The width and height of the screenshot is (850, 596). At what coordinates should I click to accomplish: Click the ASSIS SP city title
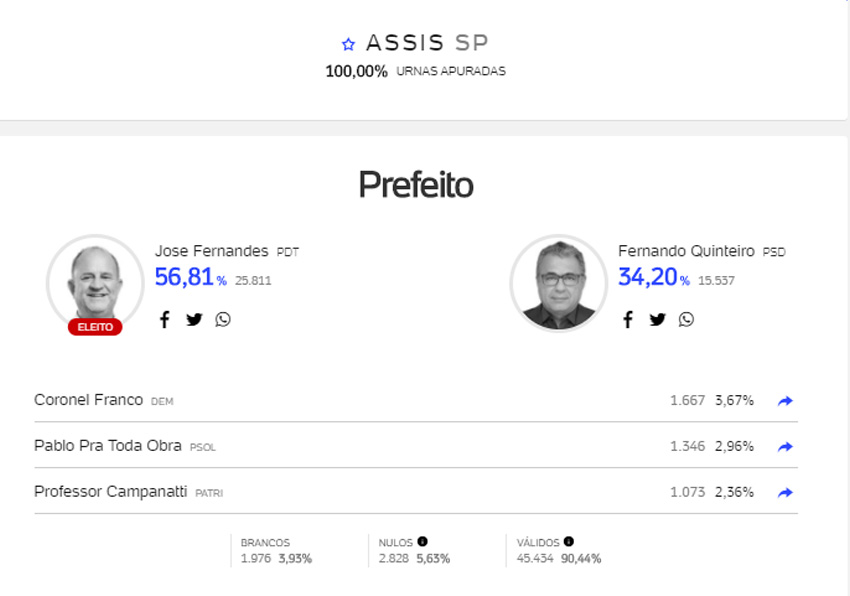point(427,43)
